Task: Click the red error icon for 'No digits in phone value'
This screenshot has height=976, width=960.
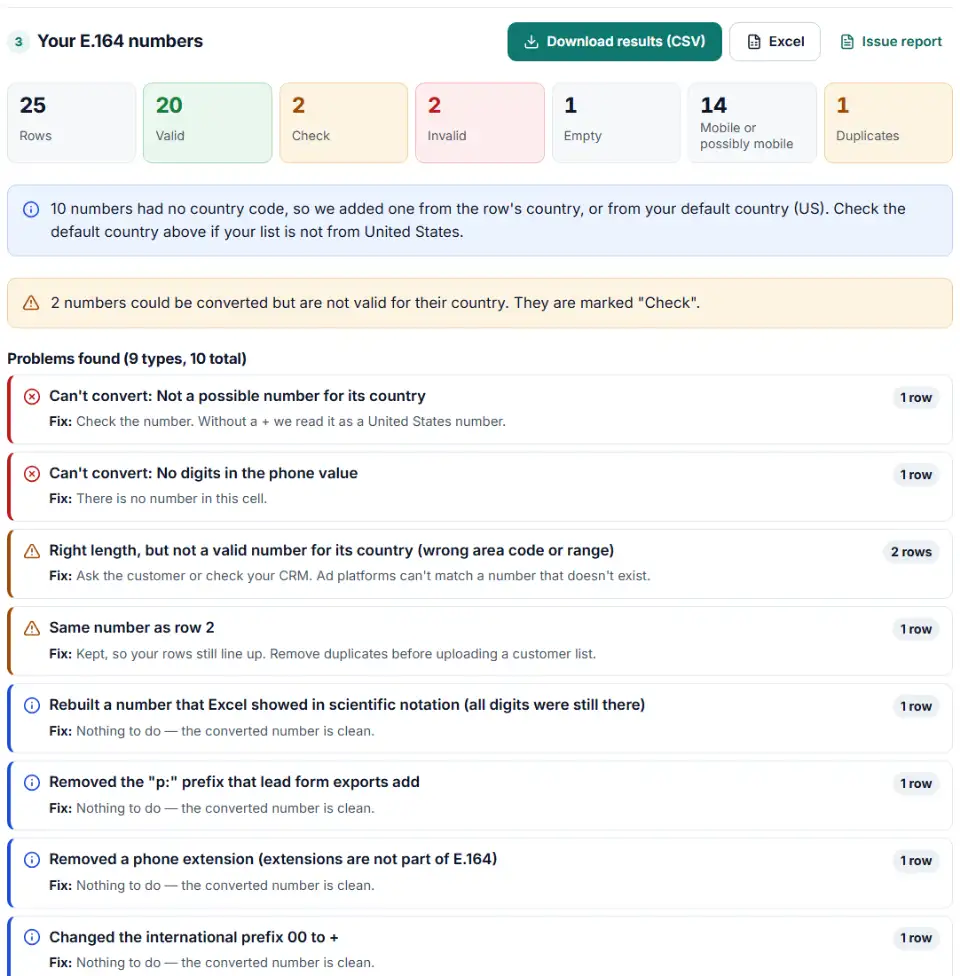Action: [x=32, y=474]
